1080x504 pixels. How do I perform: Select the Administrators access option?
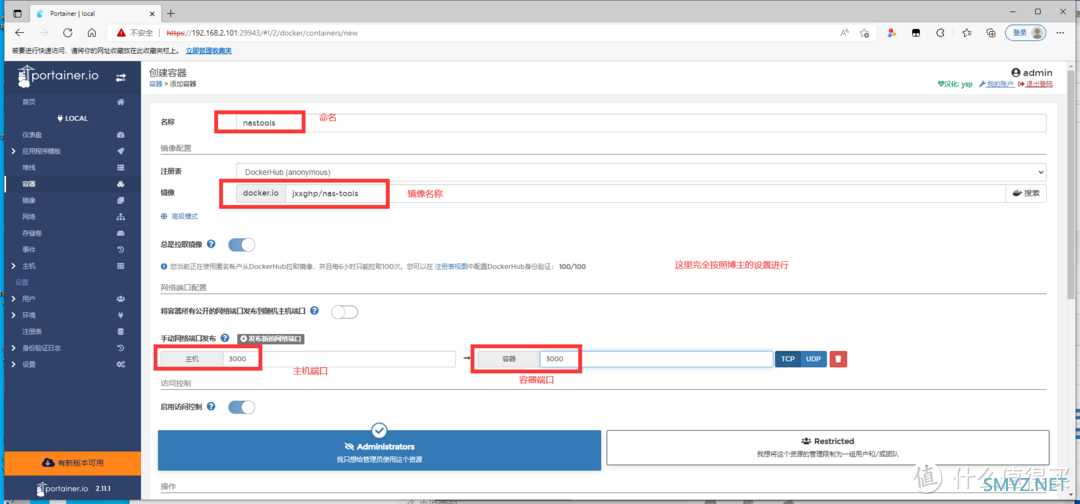click(x=380, y=451)
